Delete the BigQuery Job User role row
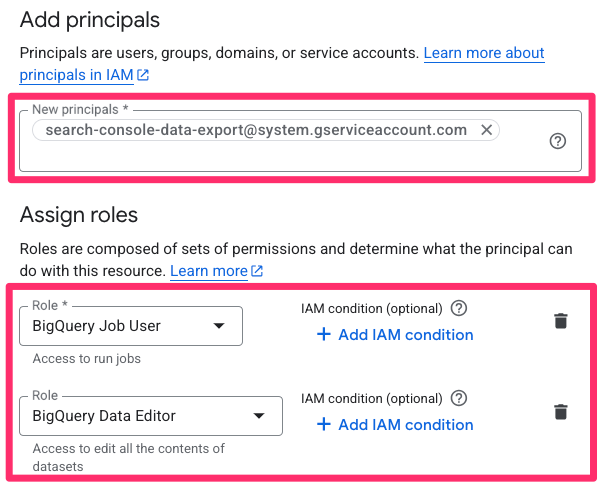The image size is (613, 488). (x=561, y=321)
